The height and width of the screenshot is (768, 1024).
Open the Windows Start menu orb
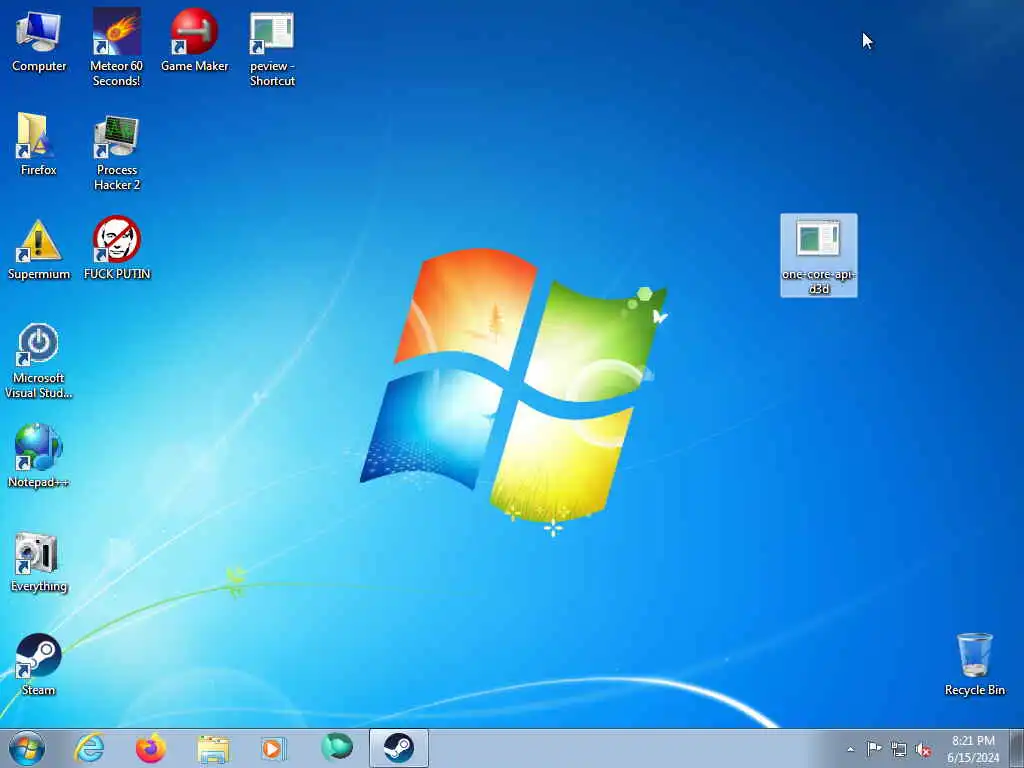(27, 748)
